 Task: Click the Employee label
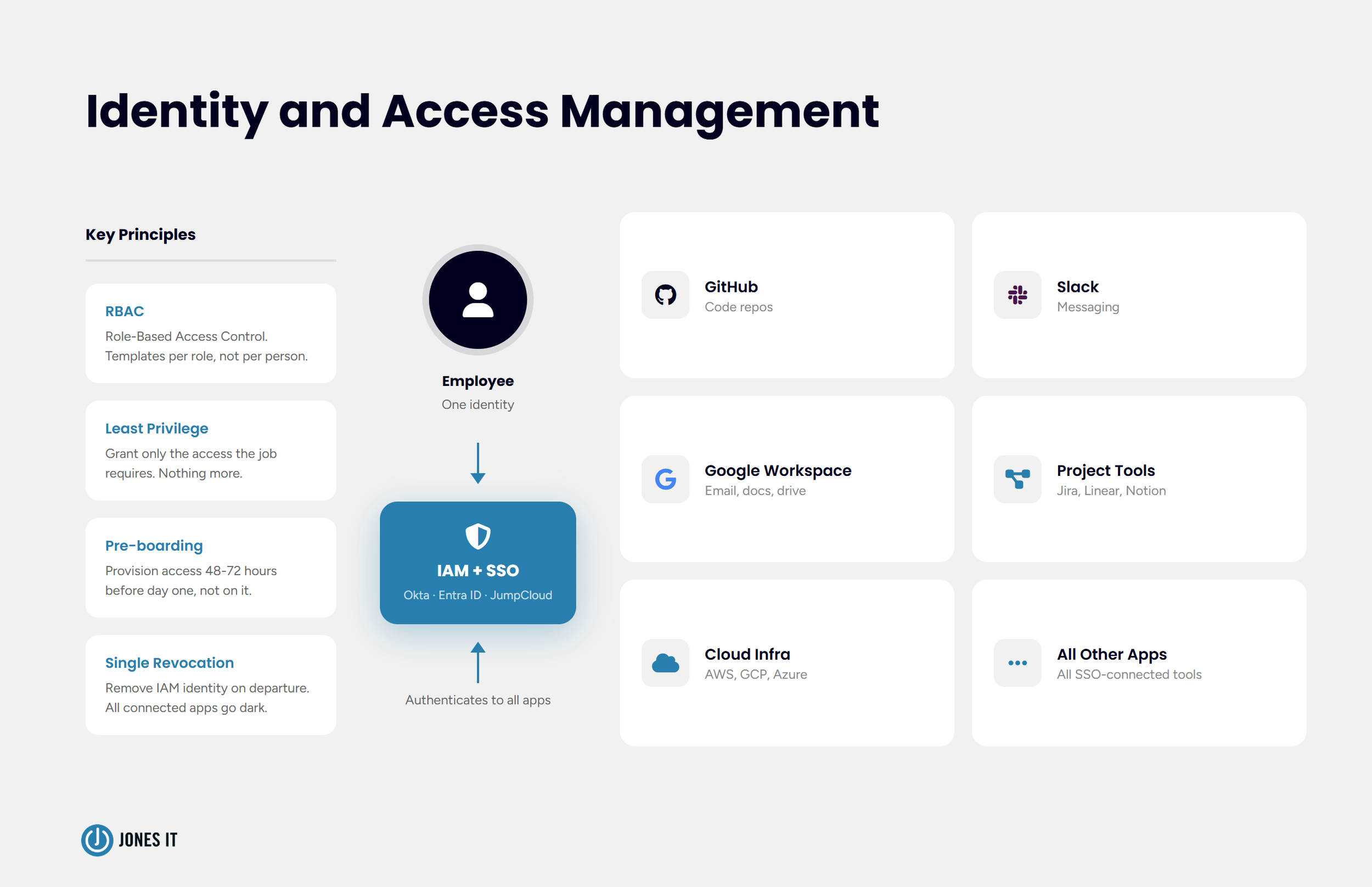click(x=478, y=382)
